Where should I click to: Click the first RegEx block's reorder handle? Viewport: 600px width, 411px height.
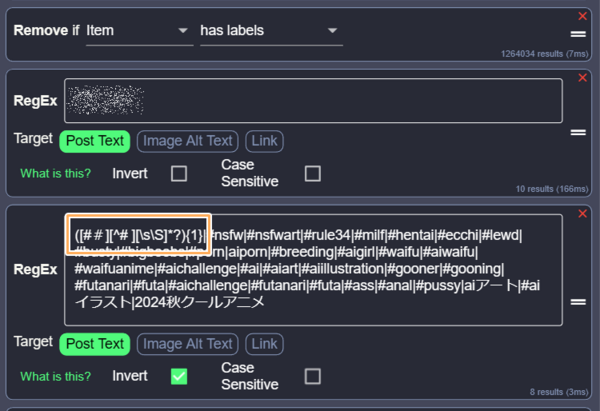[x=577, y=131]
